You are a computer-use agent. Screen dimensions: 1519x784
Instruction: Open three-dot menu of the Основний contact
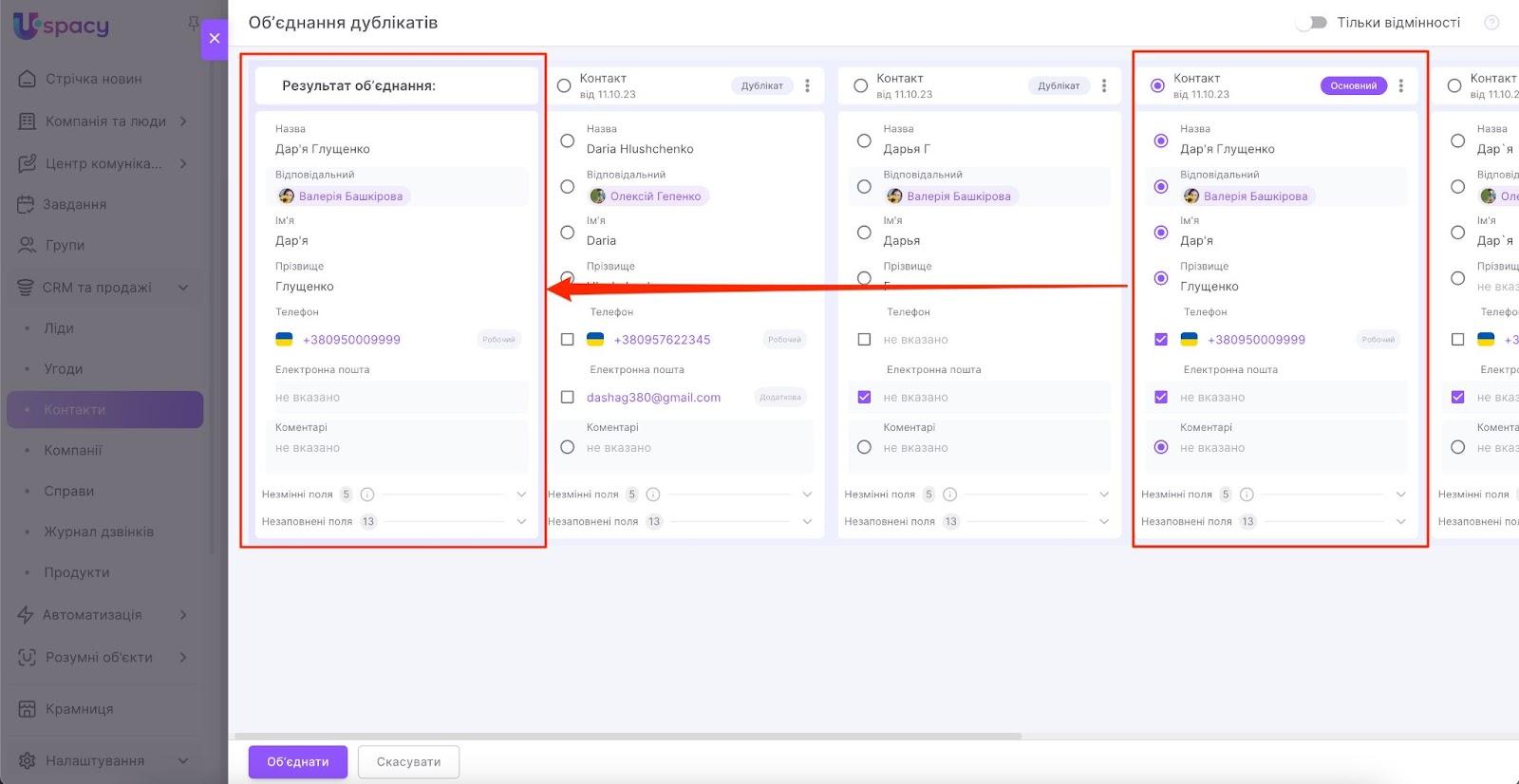[x=1400, y=86]
